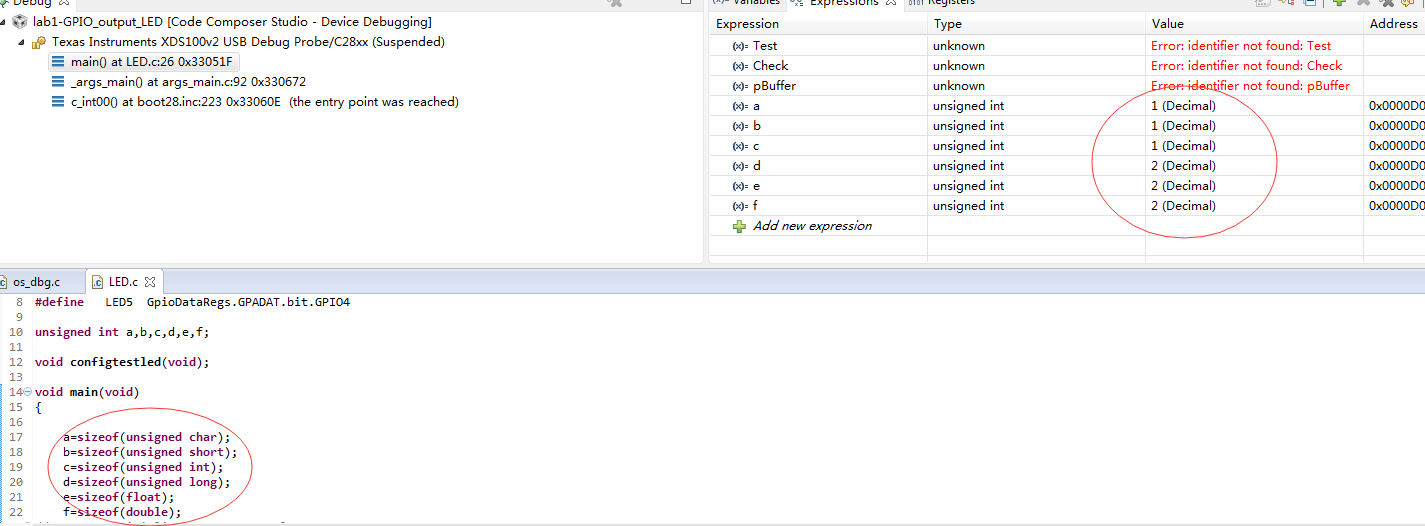Viewport: 1425px width, 526px height.
Task: Select the 'Error: identifier not found: Check' value
Action: click(x=1247, y=66)
